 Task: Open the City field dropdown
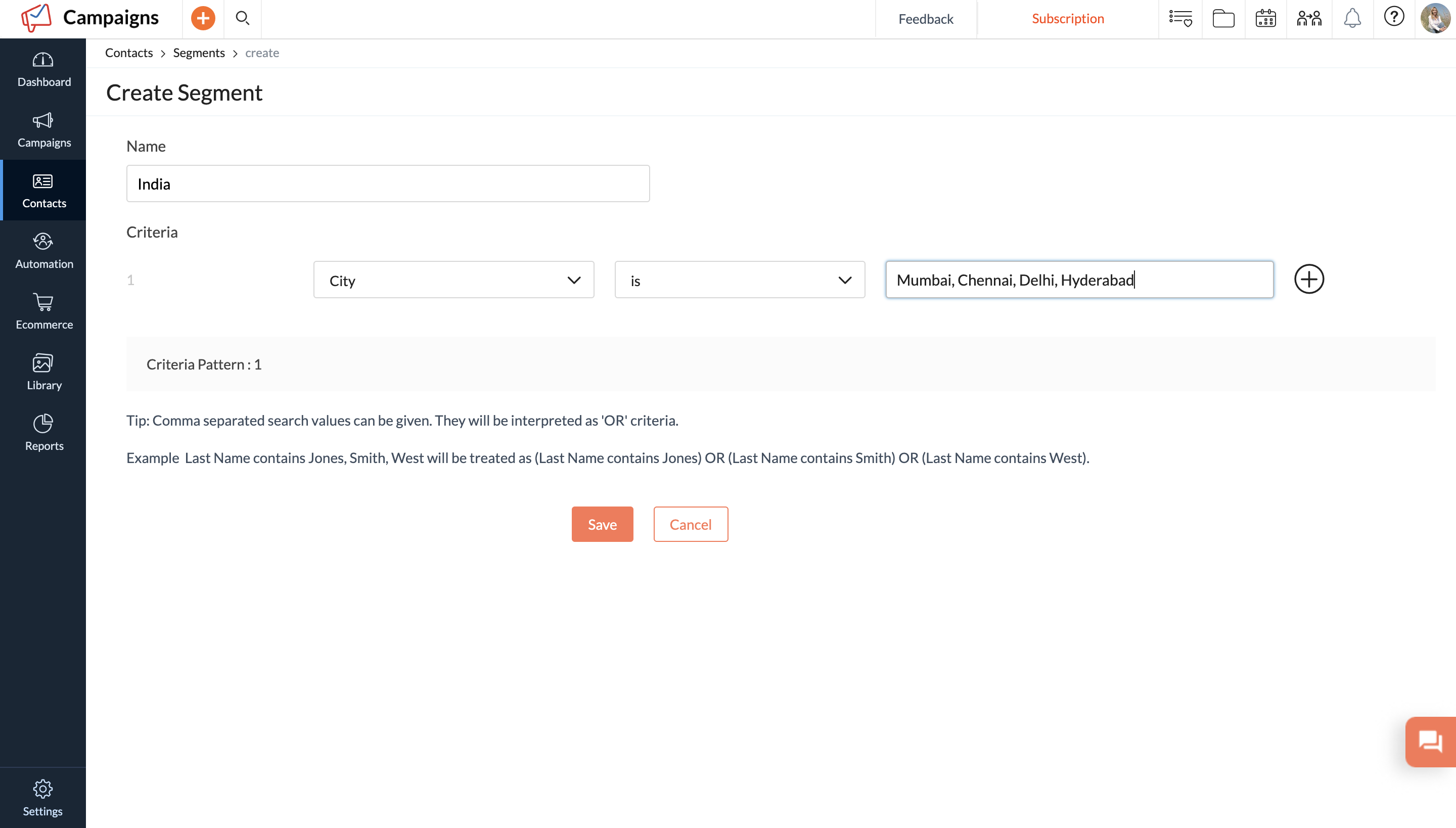(453, 279)
